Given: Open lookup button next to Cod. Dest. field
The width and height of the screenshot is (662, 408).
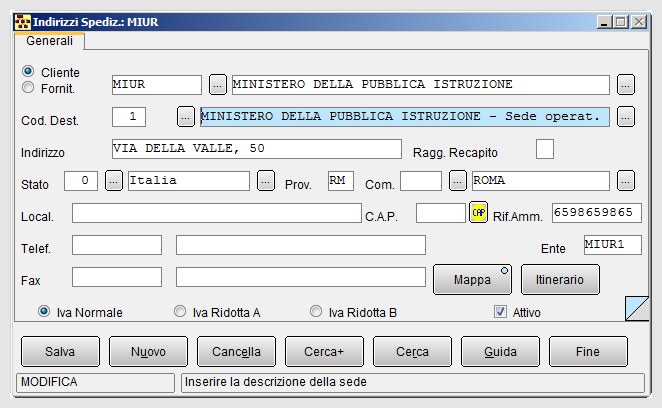Looking at the screenshot, I should [x=185, y=117].
